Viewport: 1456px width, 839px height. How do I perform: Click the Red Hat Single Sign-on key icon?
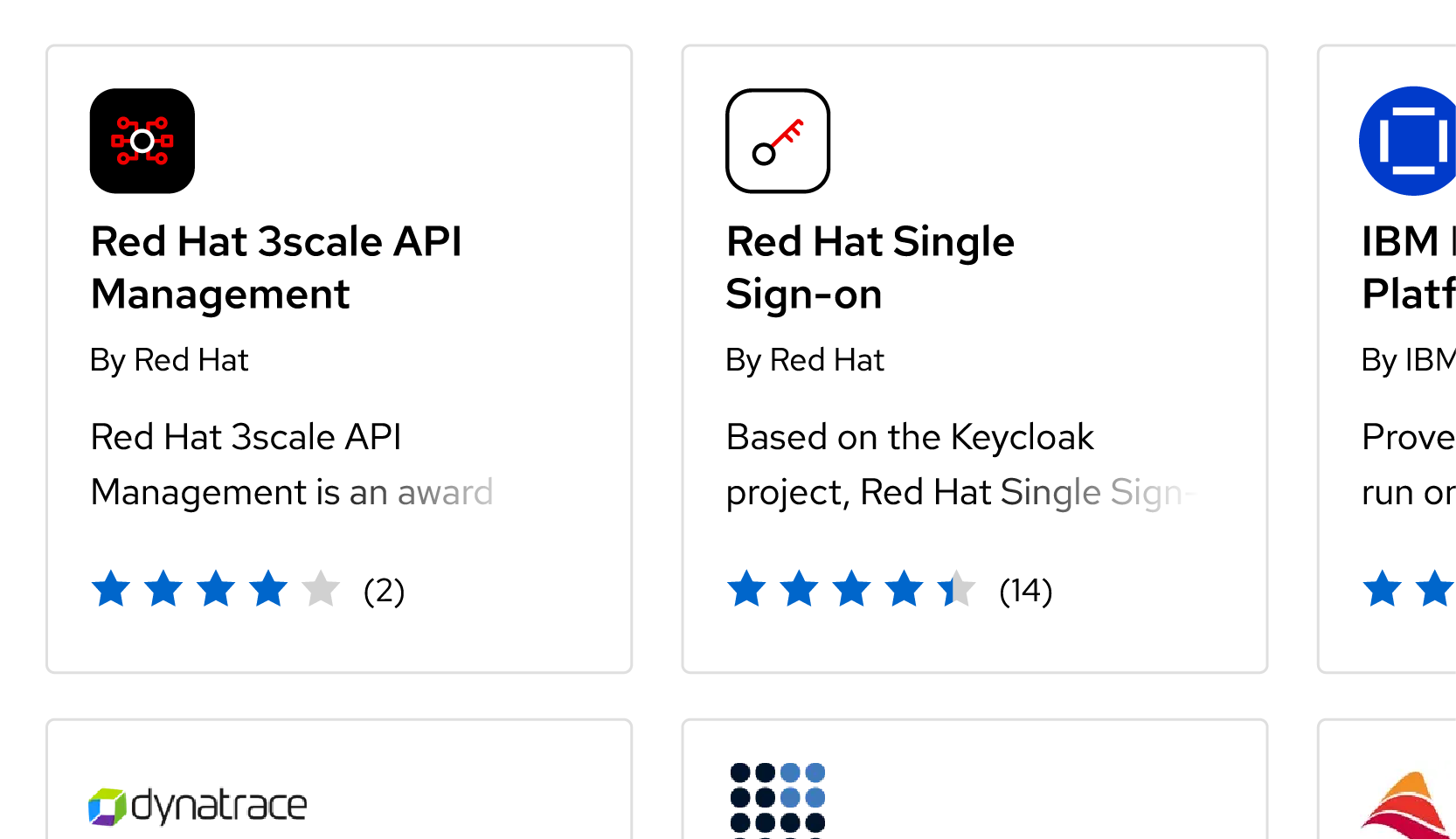tap(778, 141)
